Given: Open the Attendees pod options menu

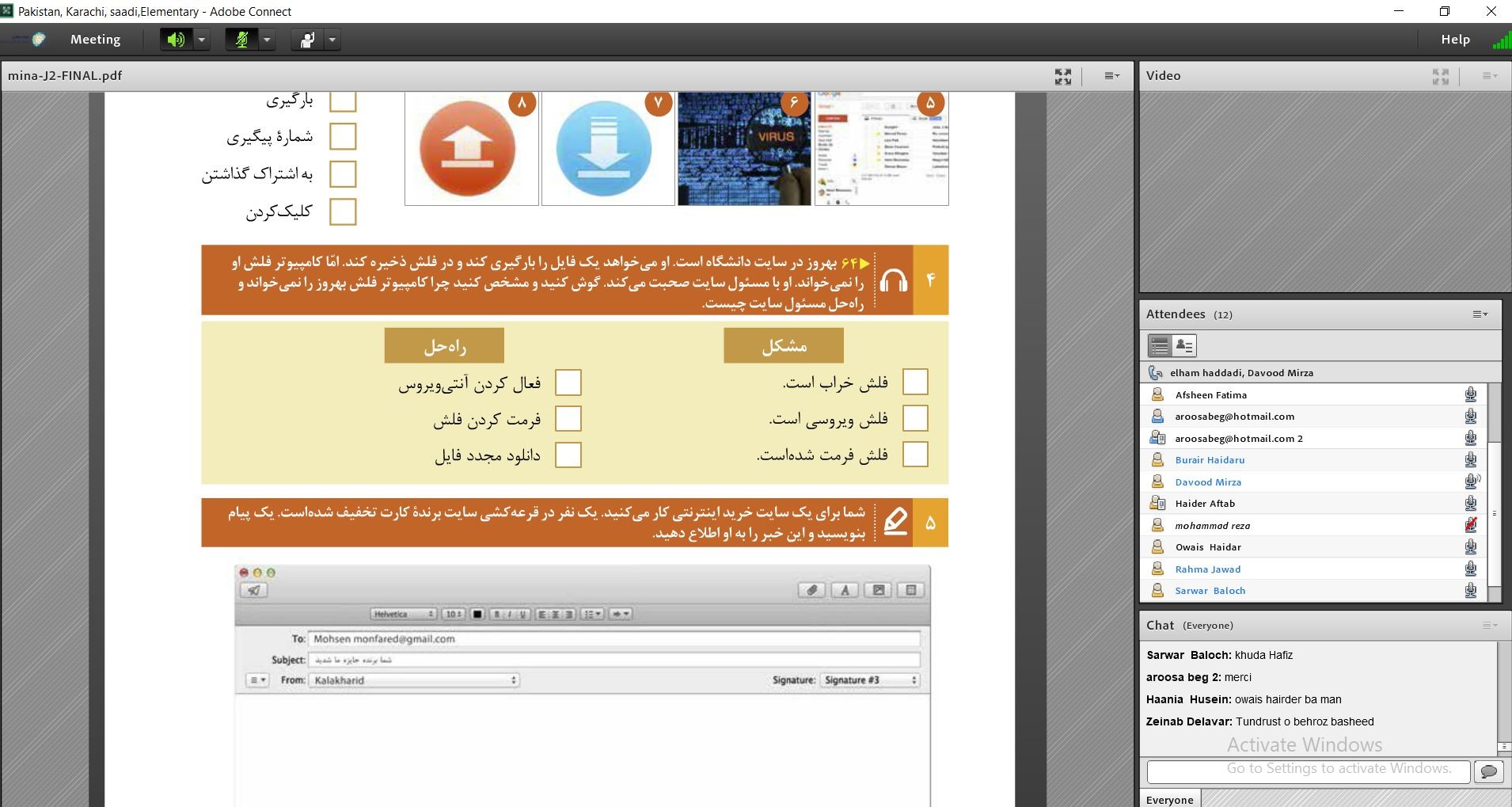Looking at the screenshot, I should (1480, 314).
